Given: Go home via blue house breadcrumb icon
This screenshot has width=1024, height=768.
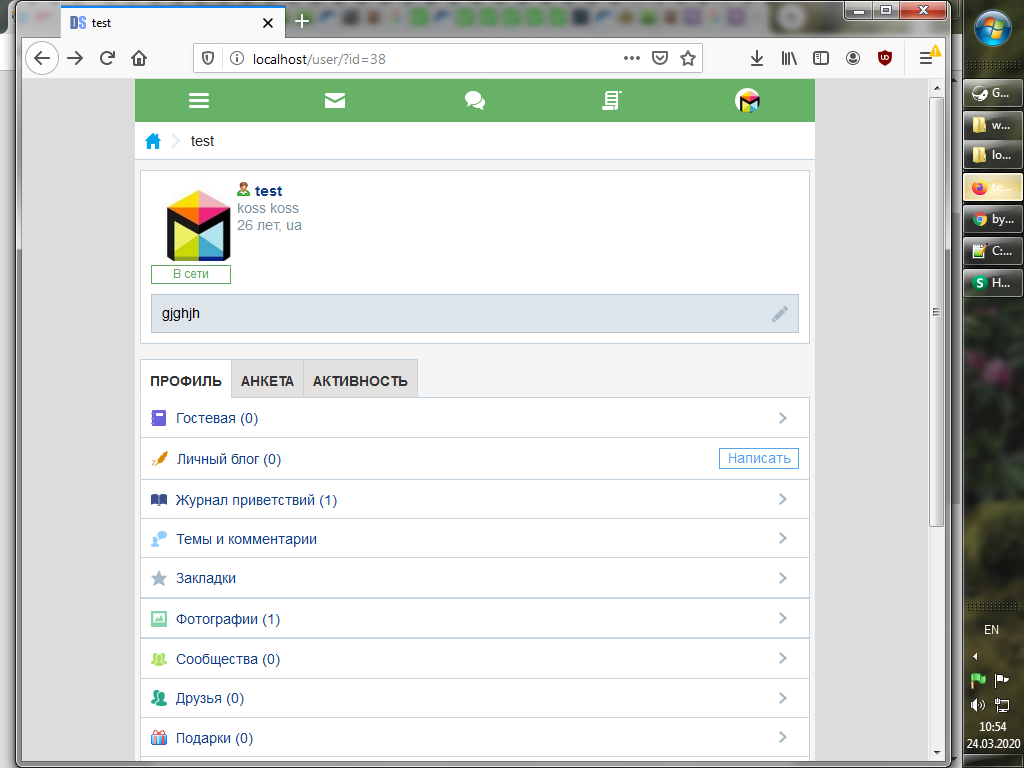Looking at the screenshot, I should click(x=153, y=141).
